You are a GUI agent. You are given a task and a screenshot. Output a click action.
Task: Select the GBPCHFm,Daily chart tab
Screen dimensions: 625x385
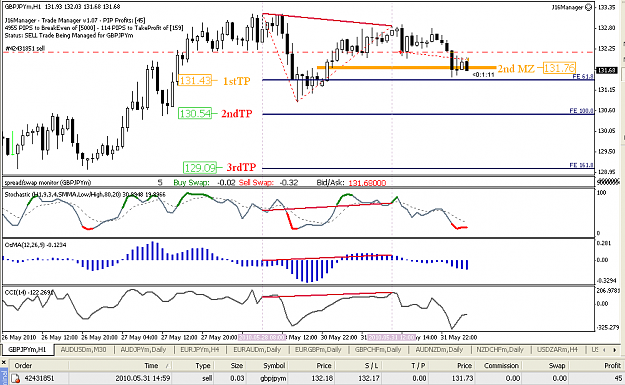(378, 350)
